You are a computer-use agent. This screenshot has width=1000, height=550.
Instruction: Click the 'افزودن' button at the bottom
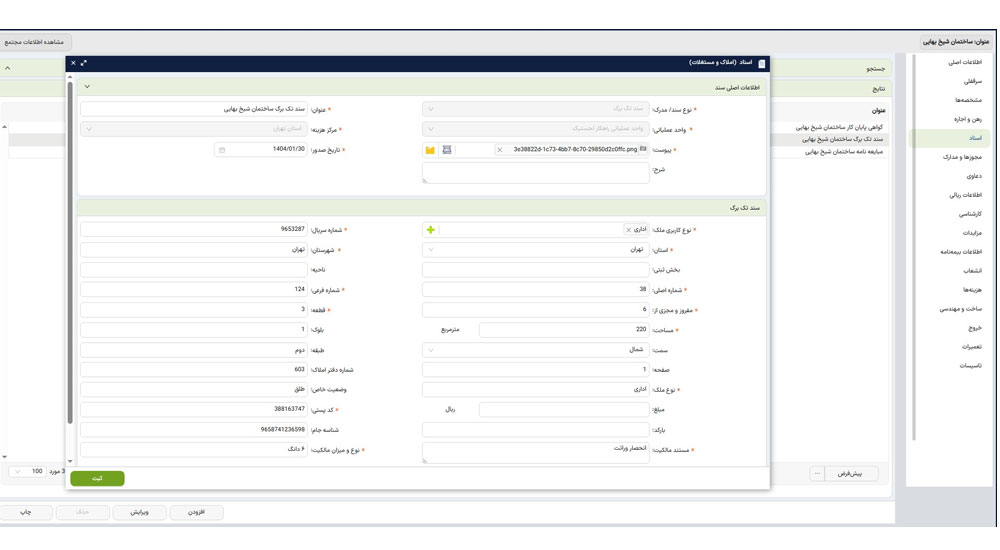pos(196,512)
